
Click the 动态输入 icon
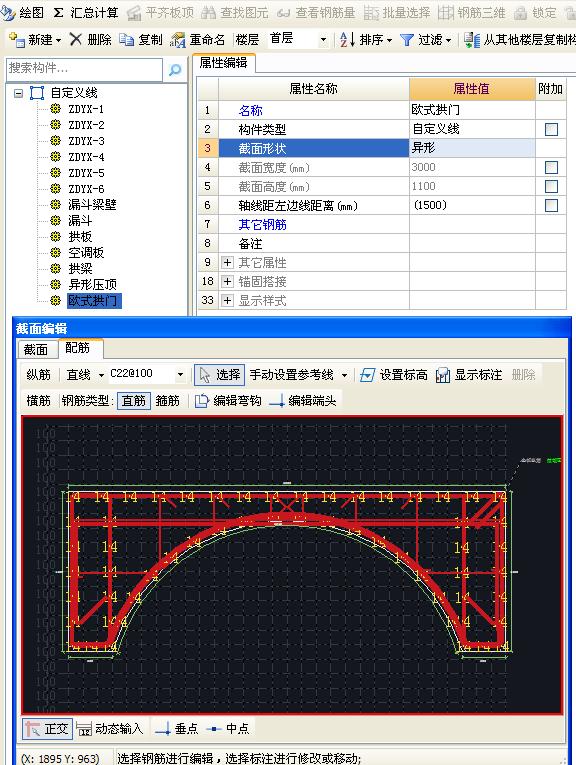pos(84,729)
